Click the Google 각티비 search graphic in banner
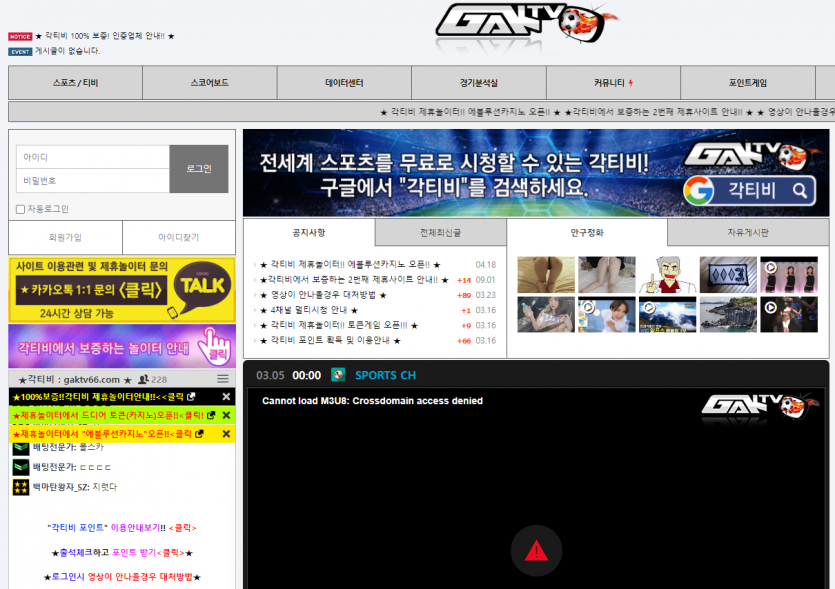Screen dimensions: 835x589 pos(749,191)
